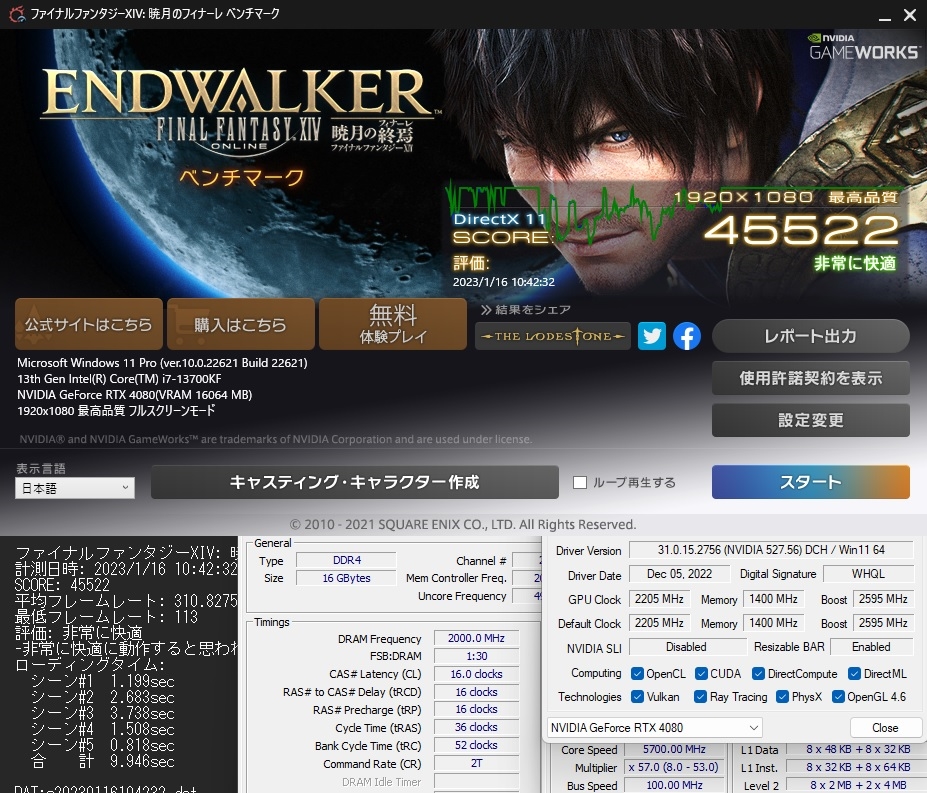Close the benchmark window
This screenshot has height=793, width=927.
click(910, 15)
